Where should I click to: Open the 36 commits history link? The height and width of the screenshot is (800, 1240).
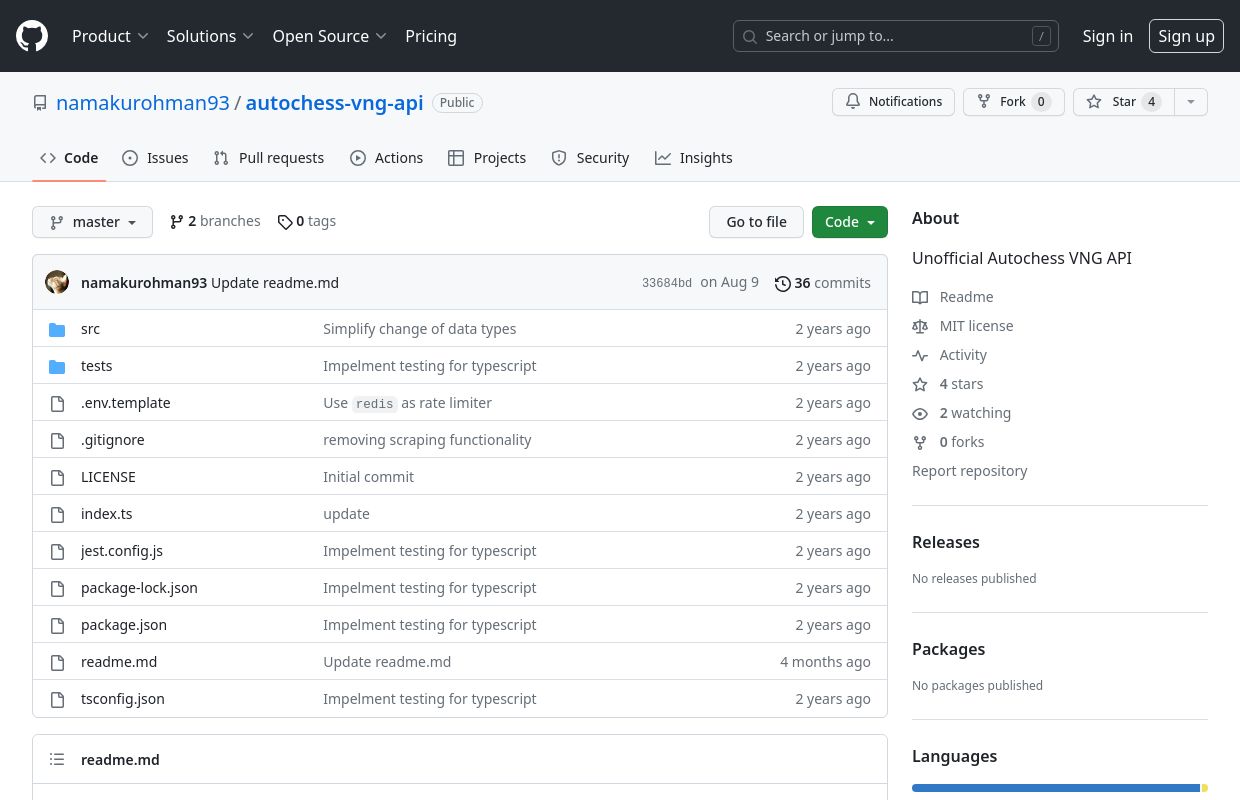[x=823, y=283]
